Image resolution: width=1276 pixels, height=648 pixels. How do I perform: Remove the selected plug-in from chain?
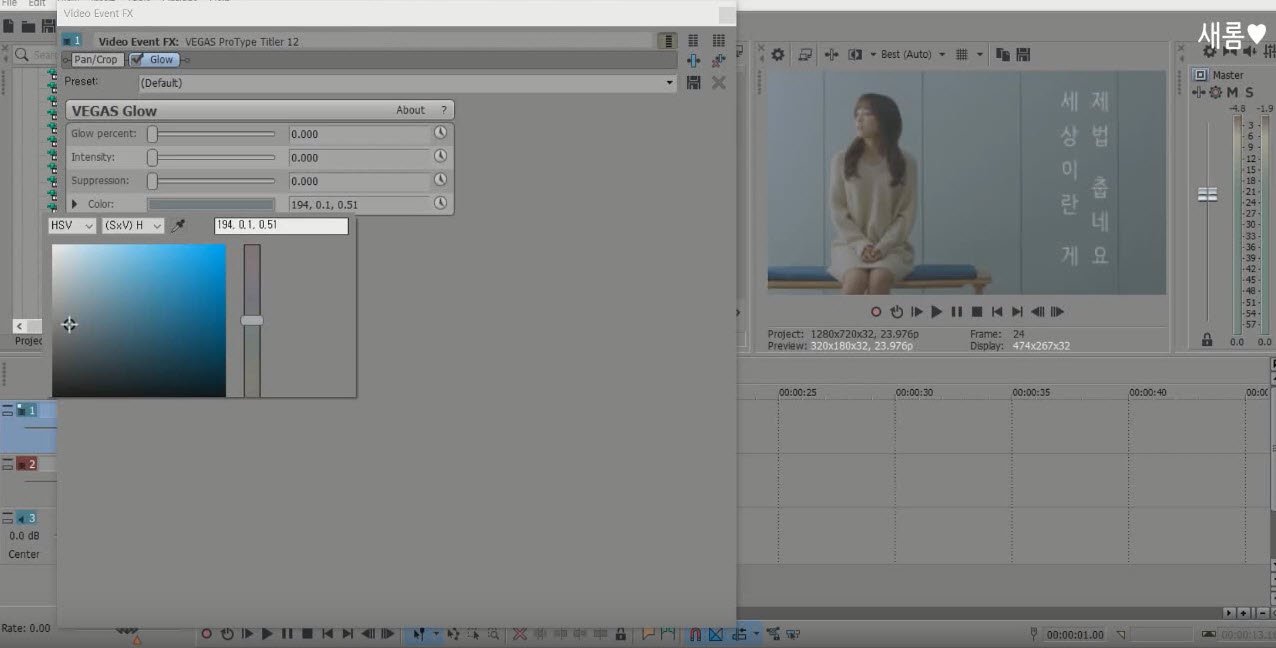point(718,61)
